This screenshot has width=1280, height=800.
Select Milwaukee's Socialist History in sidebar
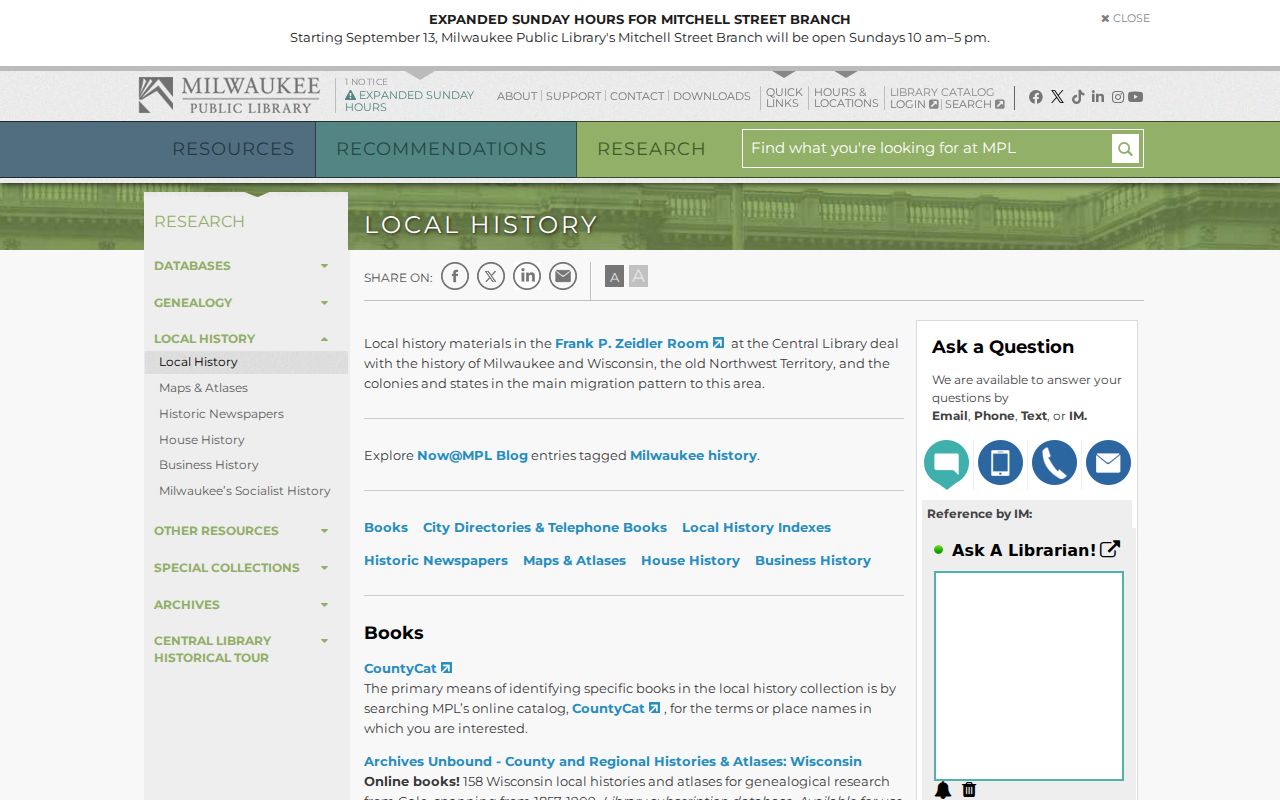[245, 491]
